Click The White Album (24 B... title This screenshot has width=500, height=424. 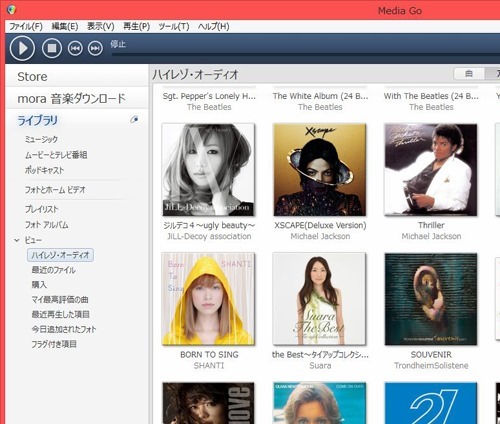pyautogui.click(x=320, y=96)
